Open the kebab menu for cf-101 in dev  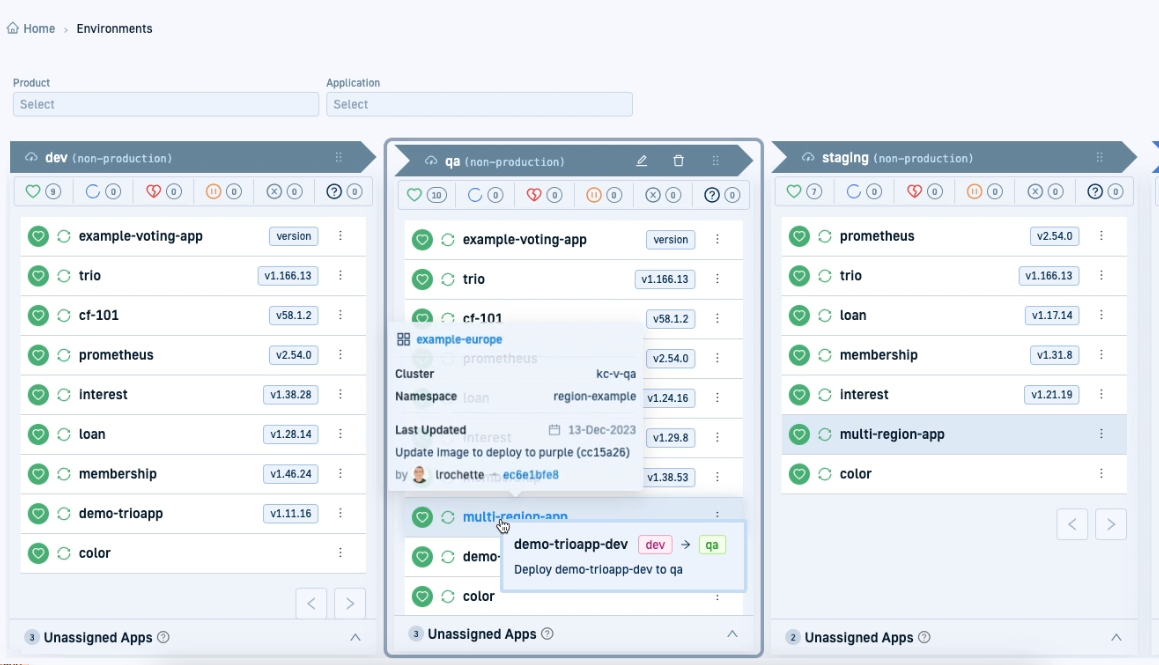click(340, 315)
